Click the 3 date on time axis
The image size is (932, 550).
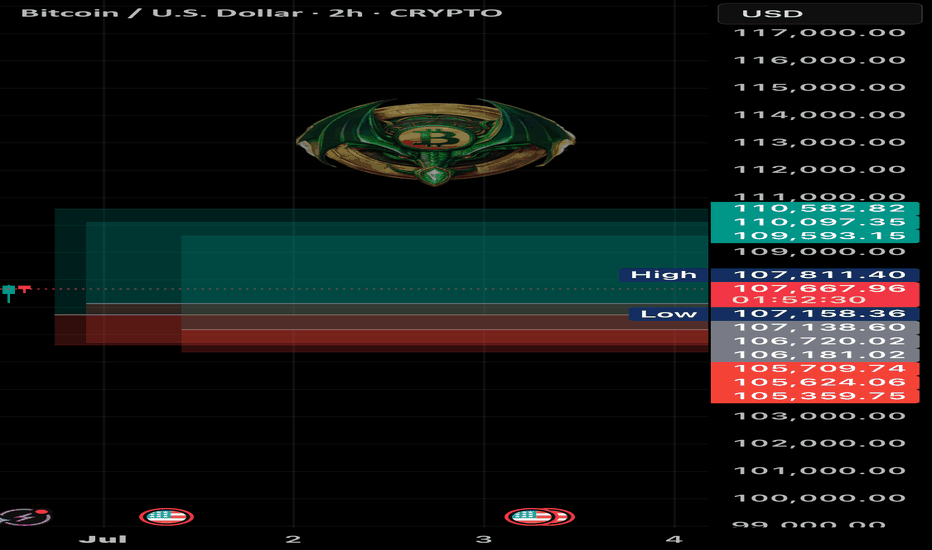click(484, 539)
